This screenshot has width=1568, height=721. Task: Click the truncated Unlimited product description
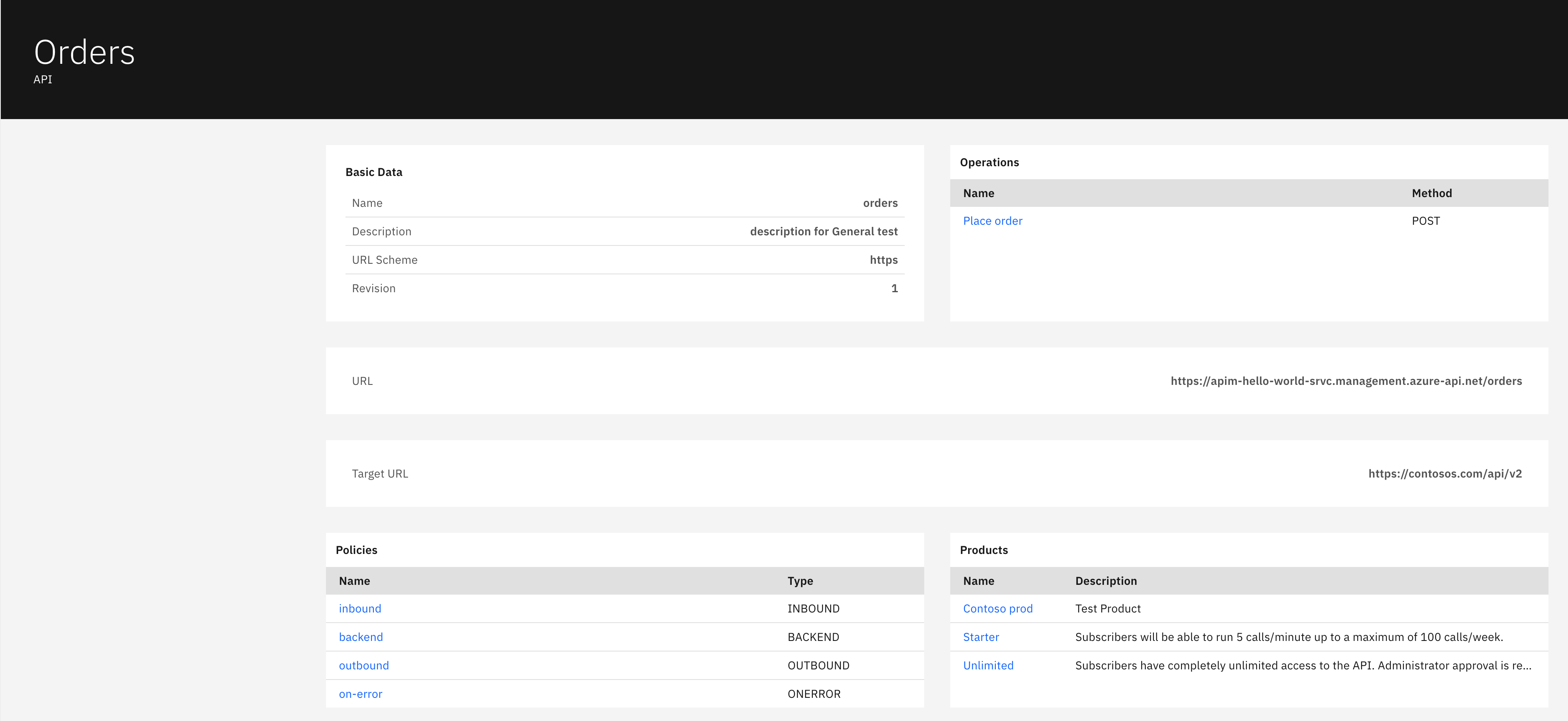pos(1303,666)
